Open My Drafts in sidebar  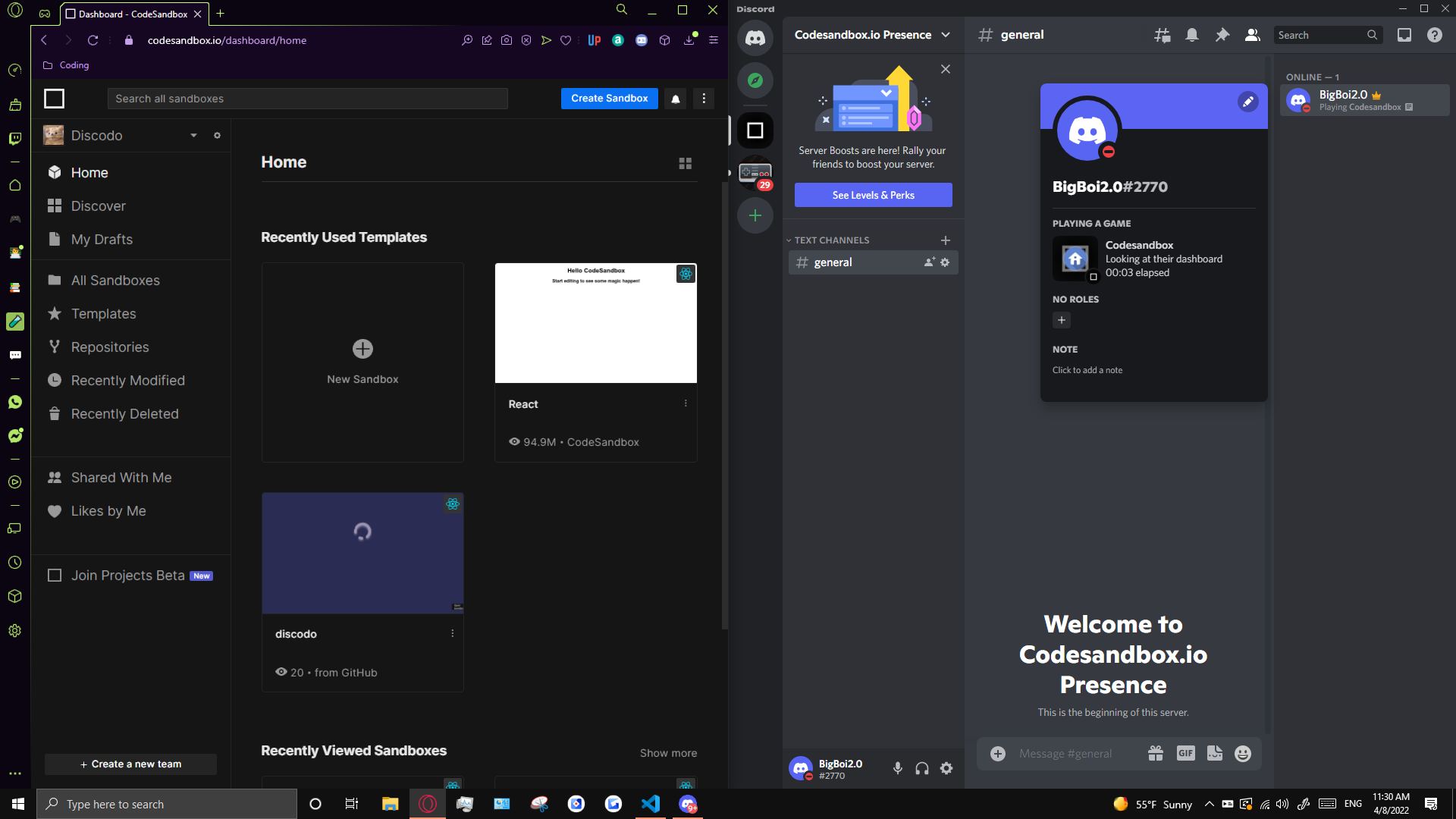[102, 240]
